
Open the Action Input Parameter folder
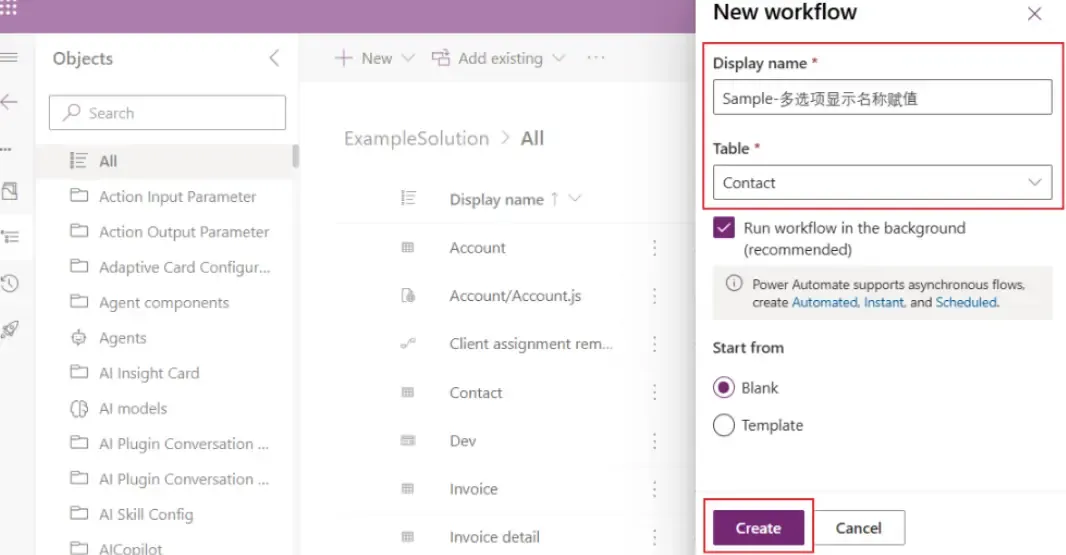tap(177, 197)
